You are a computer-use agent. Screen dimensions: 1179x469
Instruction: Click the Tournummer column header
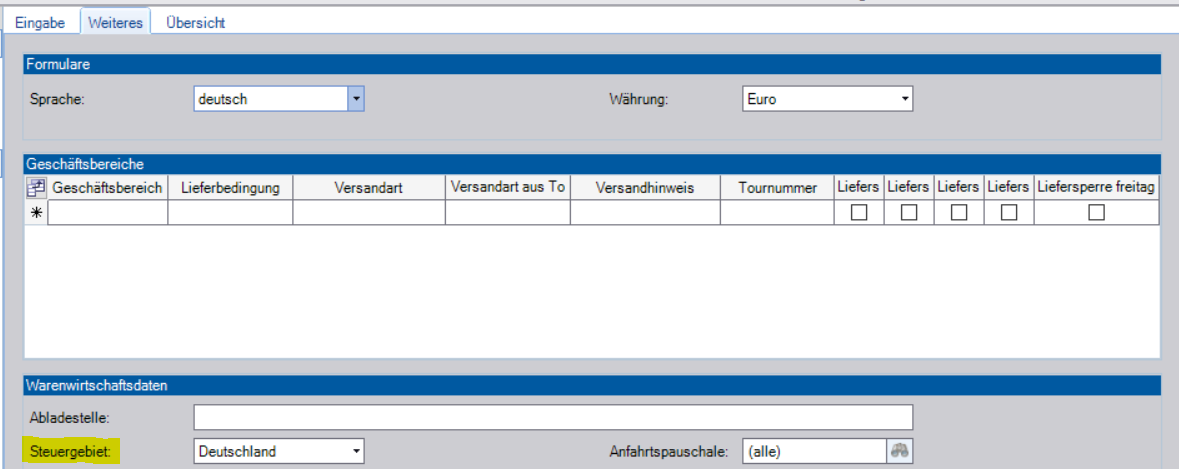click(777, 188)
